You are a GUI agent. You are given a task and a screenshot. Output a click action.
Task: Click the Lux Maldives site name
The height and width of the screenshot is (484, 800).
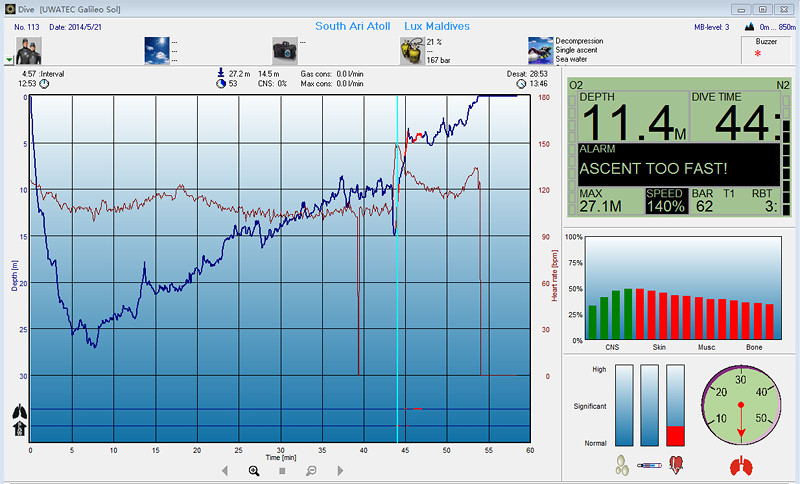pyautogui.click(x=437, y=27)
